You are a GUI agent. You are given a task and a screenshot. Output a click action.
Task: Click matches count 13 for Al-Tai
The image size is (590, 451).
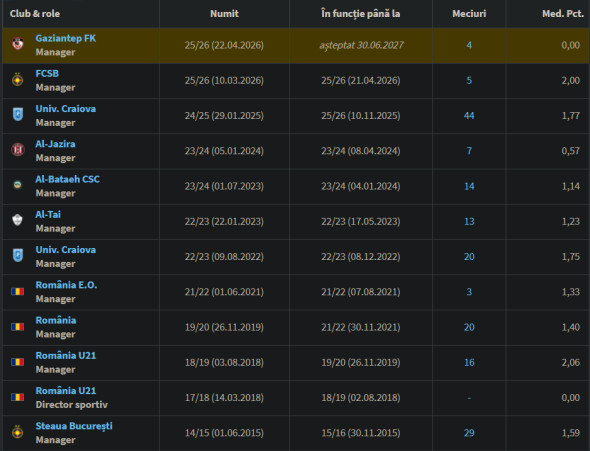point(469,222)
